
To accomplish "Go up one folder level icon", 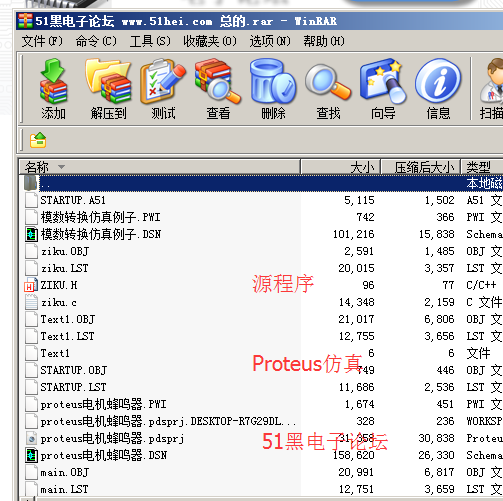I will pyautogui.click(x=38, y=140).
